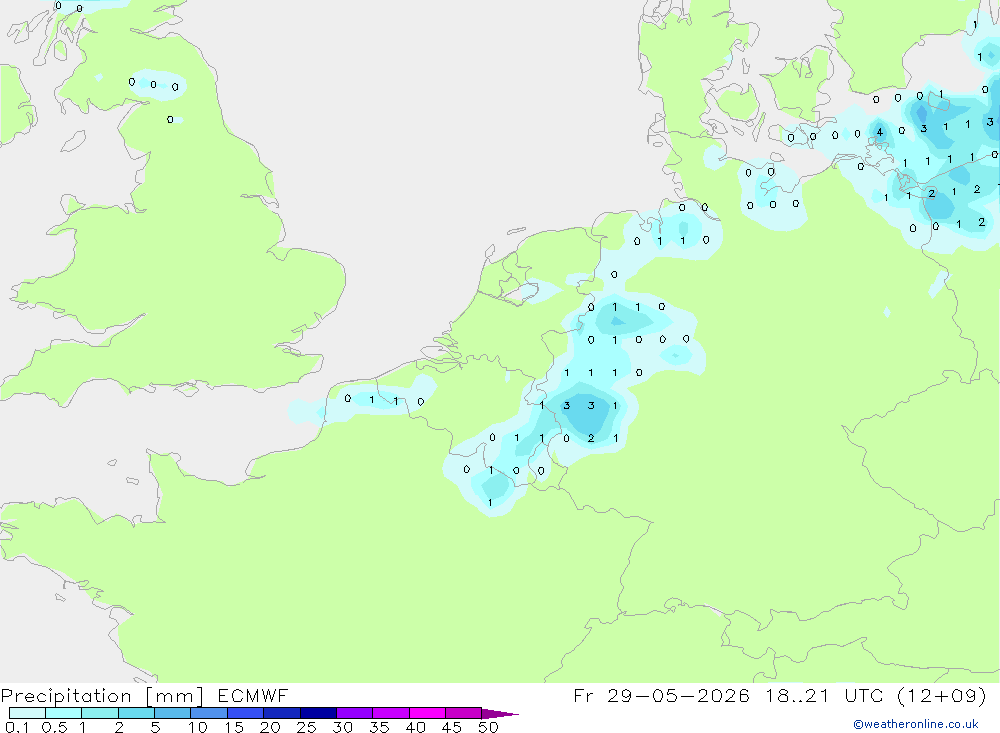
Task: Click the "UTC" label
Action: tap(864, 695)
